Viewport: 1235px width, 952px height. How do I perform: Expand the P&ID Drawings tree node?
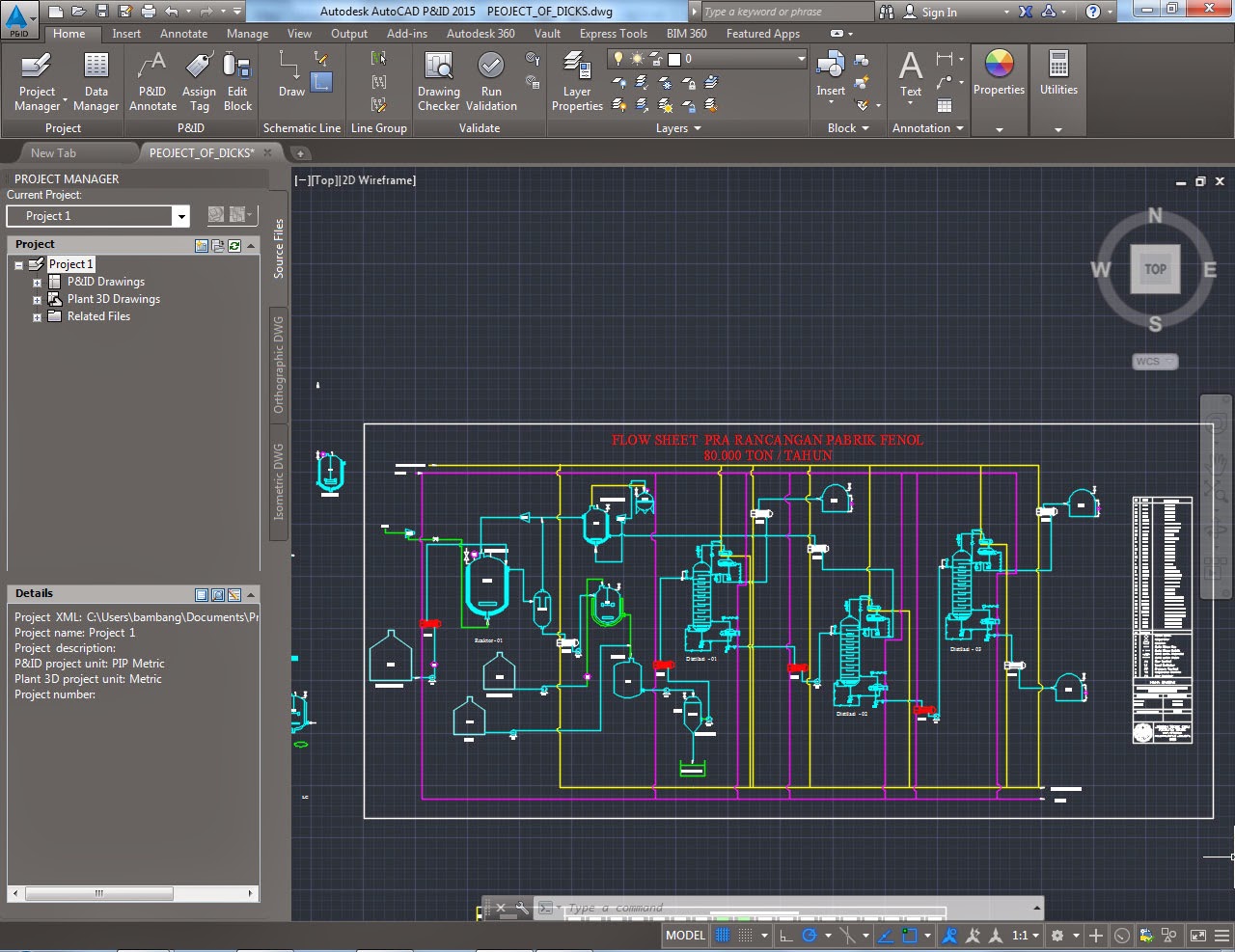37,283
